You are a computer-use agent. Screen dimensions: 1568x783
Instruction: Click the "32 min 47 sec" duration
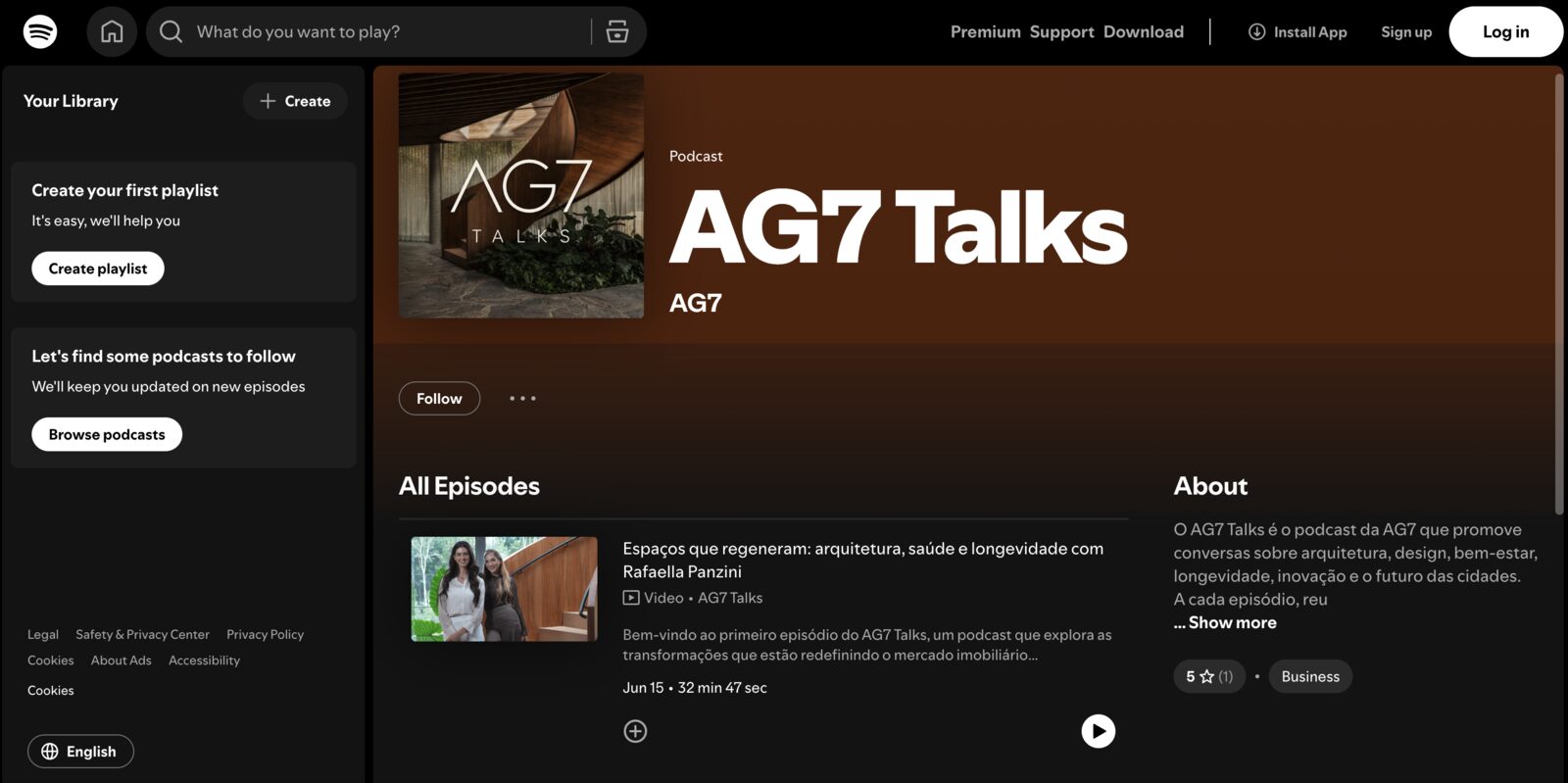click(x=722, y=687)
